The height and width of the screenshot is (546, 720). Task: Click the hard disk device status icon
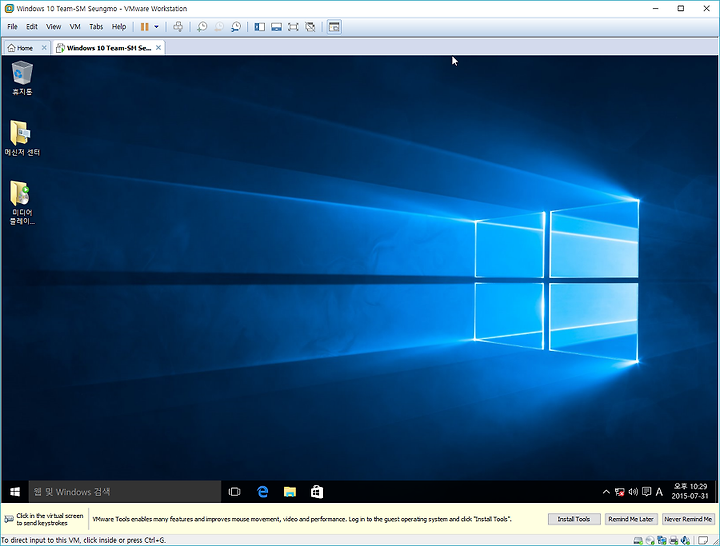coord(638,540)
